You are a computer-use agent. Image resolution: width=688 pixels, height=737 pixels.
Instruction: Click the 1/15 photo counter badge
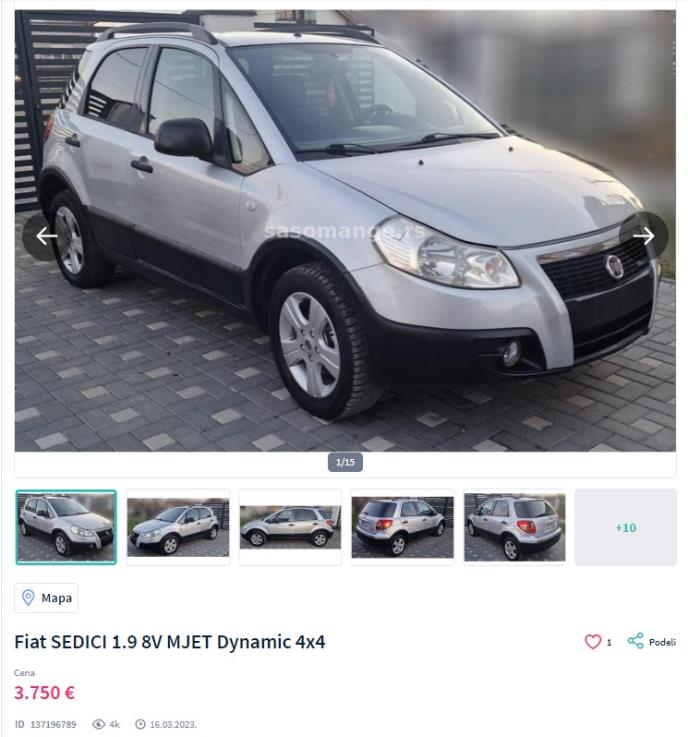(345, 463)
